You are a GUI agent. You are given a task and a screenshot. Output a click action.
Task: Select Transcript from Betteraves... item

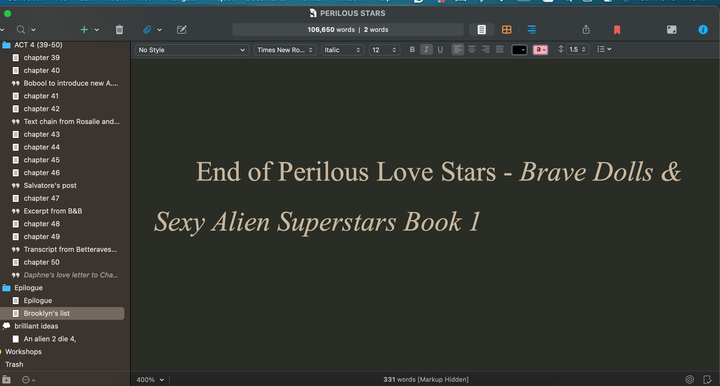pos(70,249)
